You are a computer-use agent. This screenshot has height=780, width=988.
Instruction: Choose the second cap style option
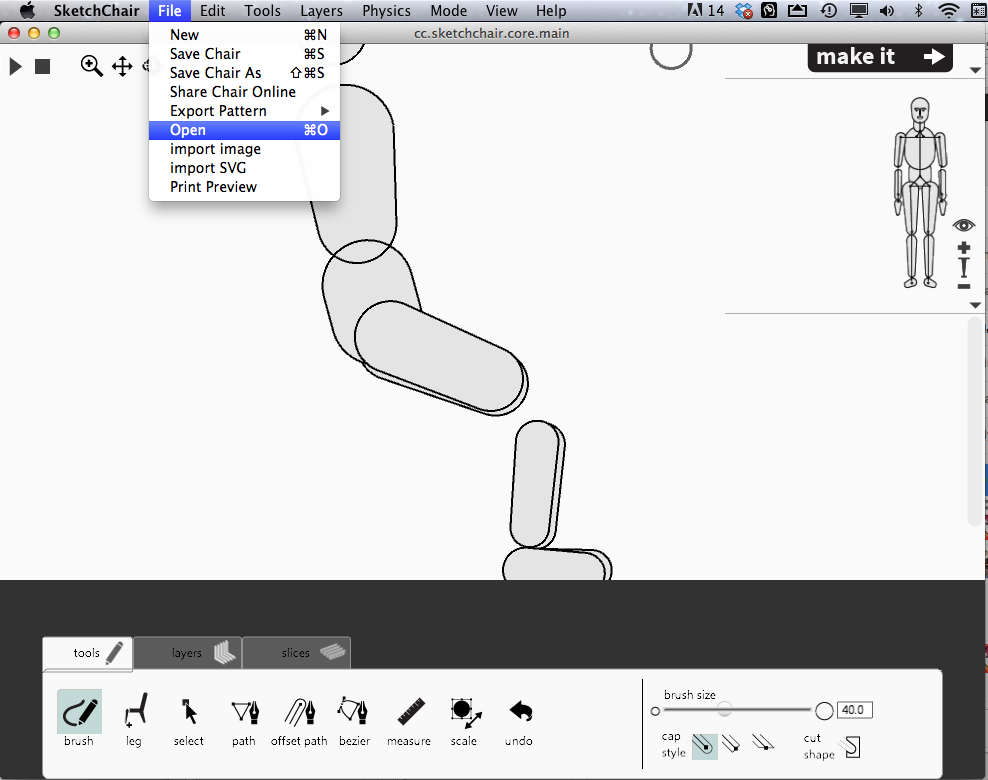(731, 744)
